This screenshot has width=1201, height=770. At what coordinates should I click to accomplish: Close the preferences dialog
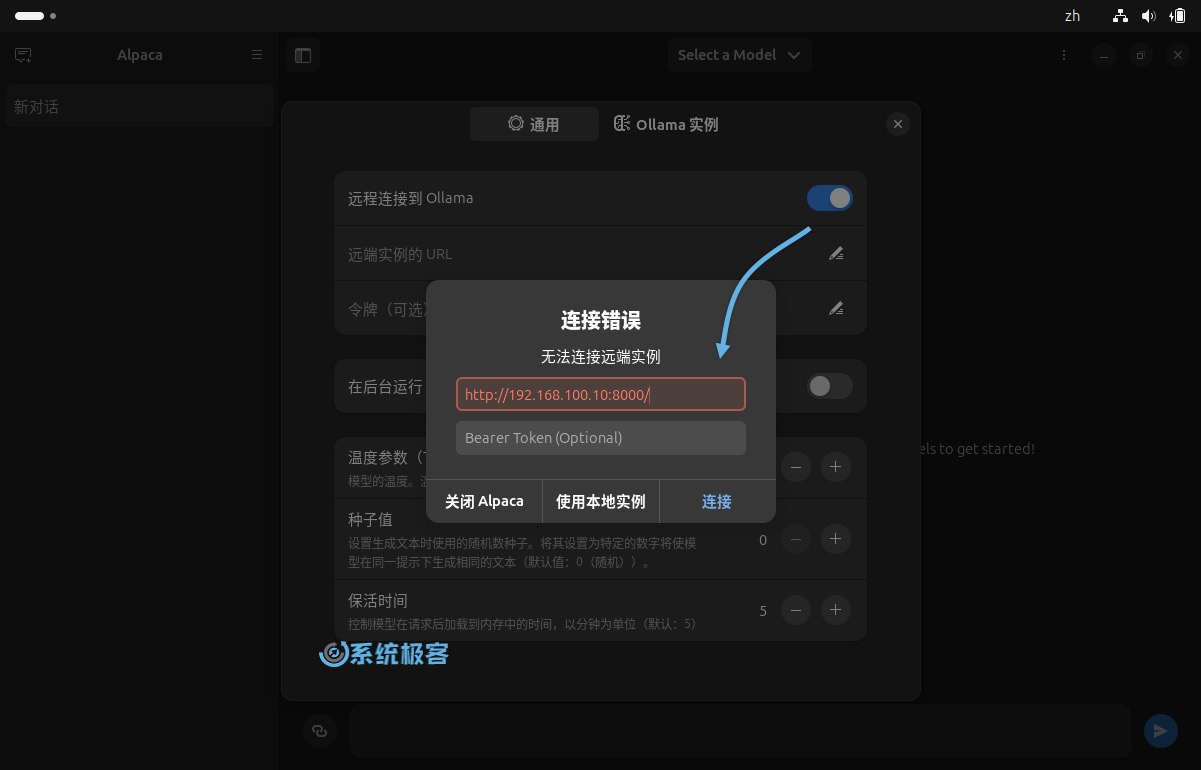[x=898, y=124]
